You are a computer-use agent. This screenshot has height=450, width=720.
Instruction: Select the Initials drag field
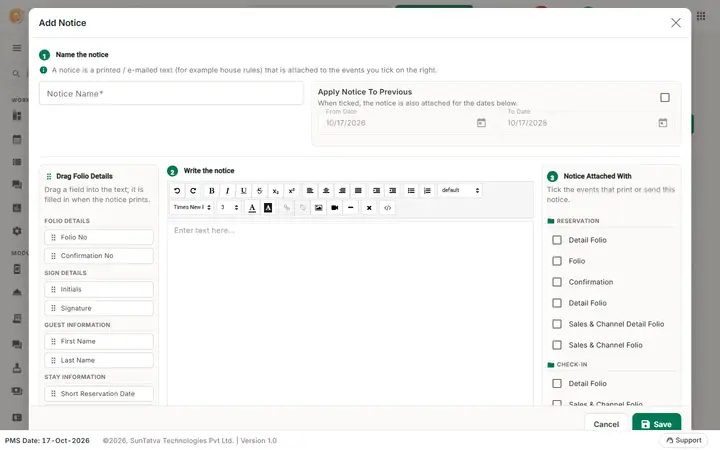pos(99,289)
